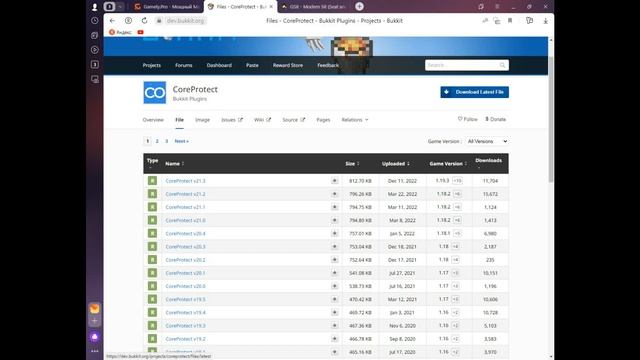Click the lock icon beside dev.bukkit.org
The height and width of the screenshot is (360, 640).
tap(159, 20)
